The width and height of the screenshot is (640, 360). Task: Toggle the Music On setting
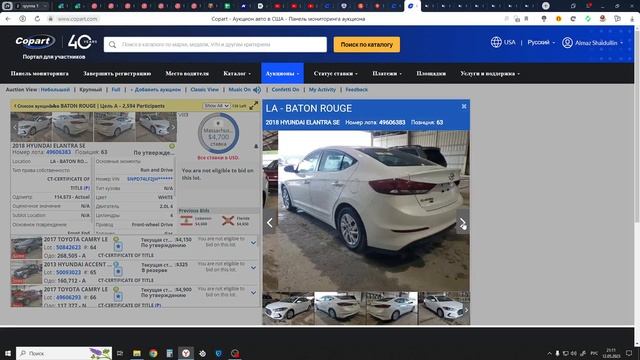pos(240,89)
